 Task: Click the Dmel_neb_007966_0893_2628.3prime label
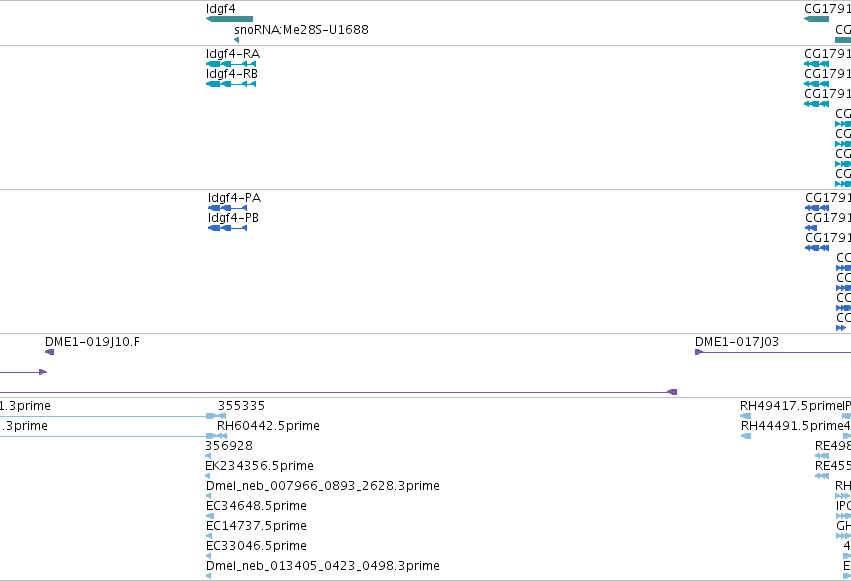click(323, 486)
